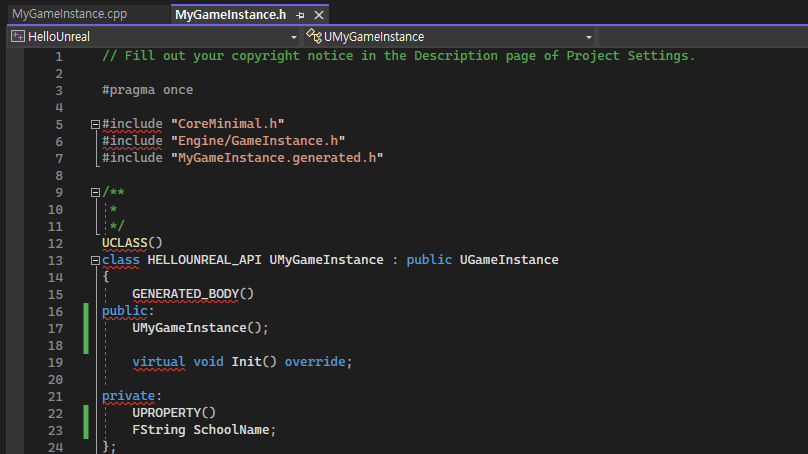Click the UCLASS() macro on line 12
The height and width of the screenshot is (454, 808).
[132, 243]
